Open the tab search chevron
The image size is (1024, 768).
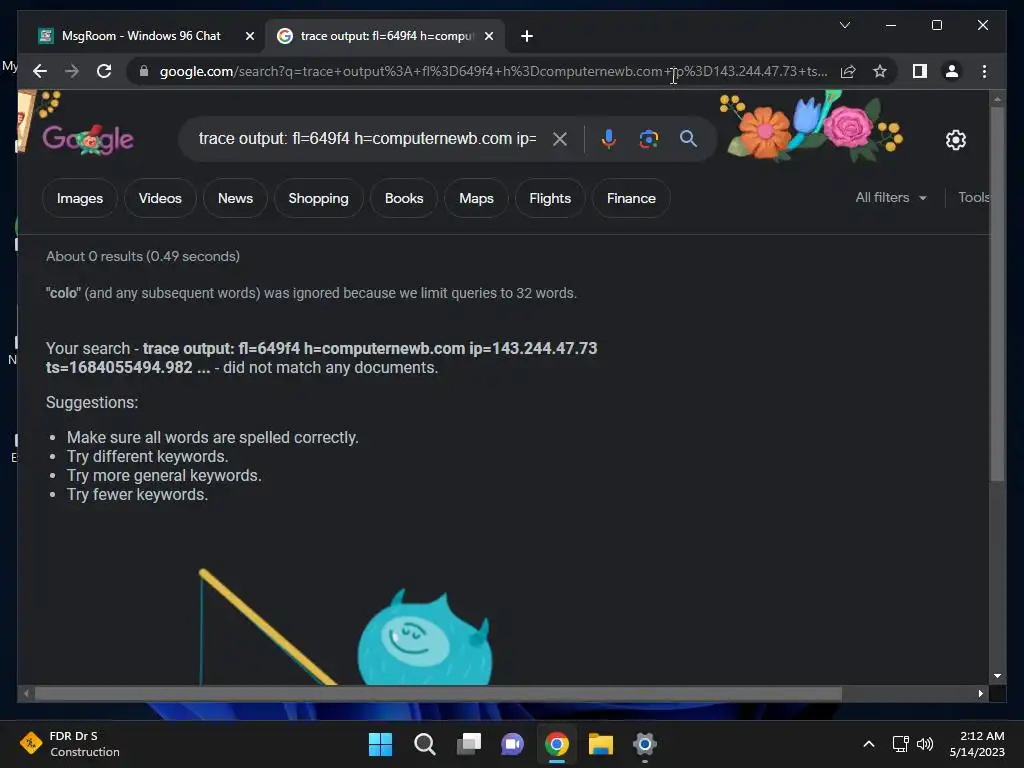coord(844,25)
